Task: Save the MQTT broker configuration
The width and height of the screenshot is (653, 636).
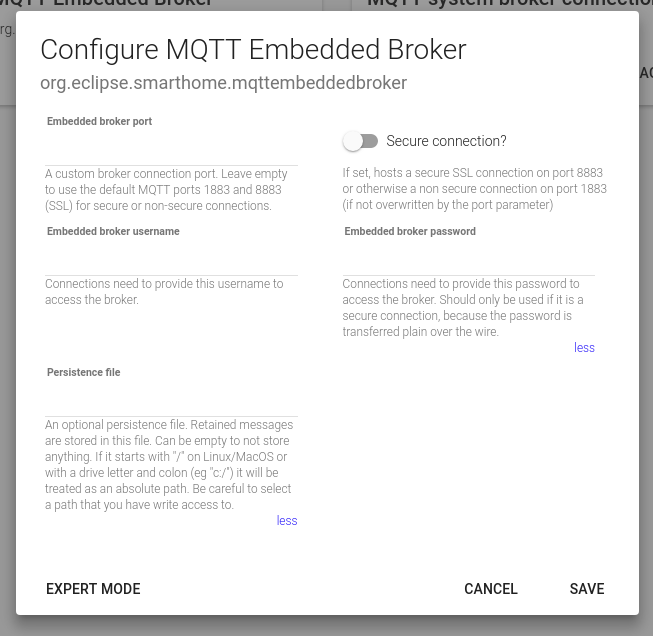Action: [x=587, y=589]
